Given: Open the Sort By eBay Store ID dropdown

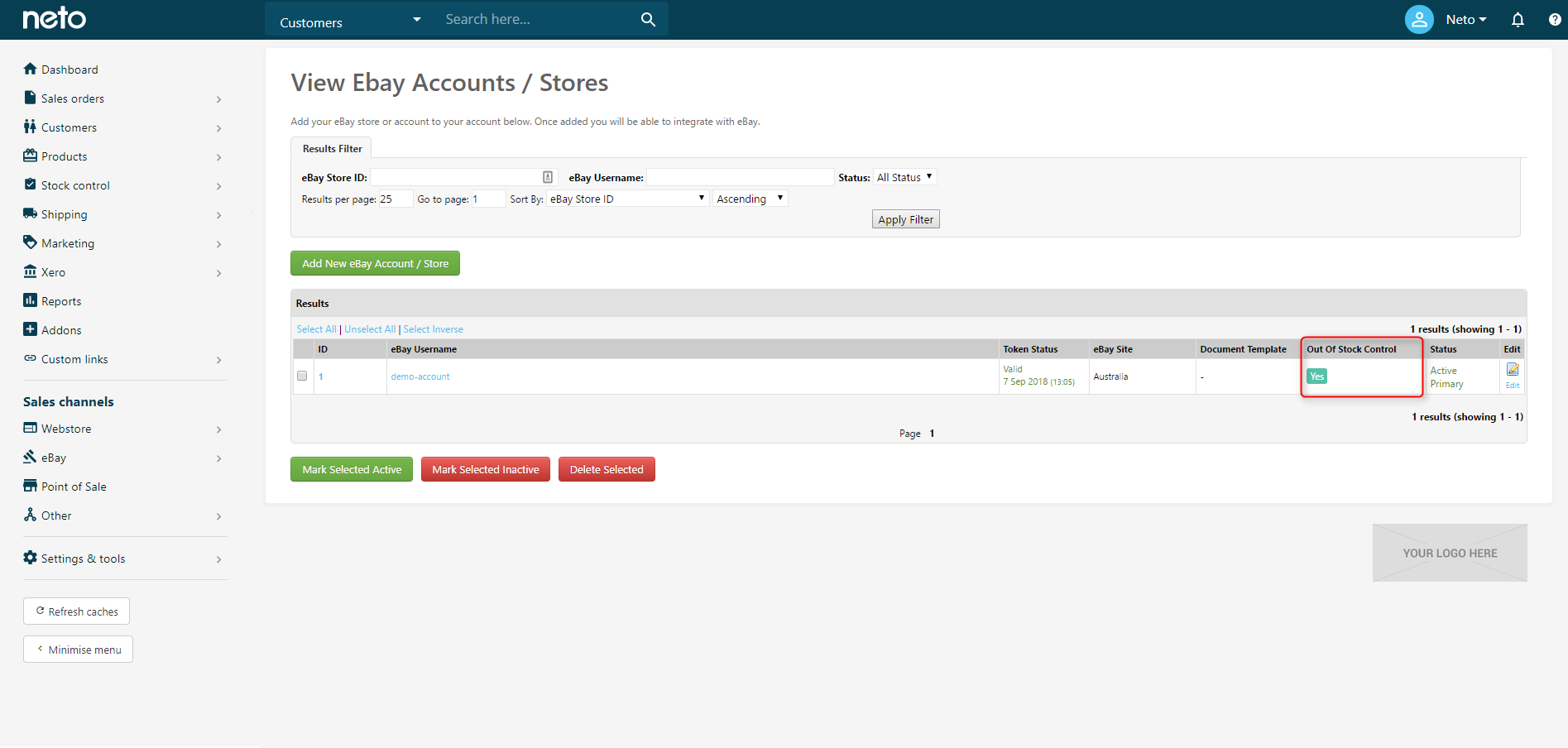Looking at the screenshot, I should (x=627, y=199).
